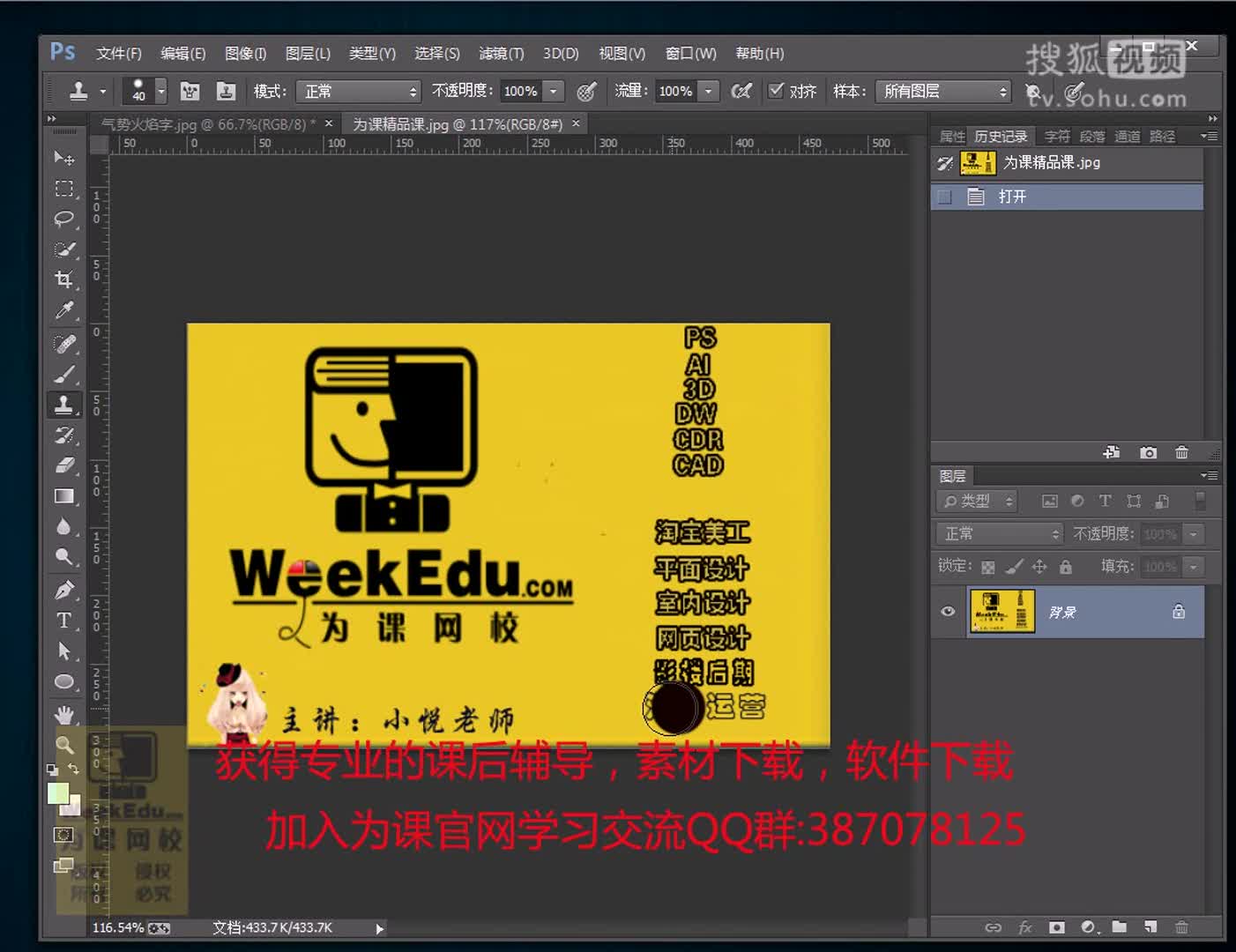Add layer mask icon in Layers panel
The width and height of the screenshot is (1236, 952).
[x=1056, y=926]
